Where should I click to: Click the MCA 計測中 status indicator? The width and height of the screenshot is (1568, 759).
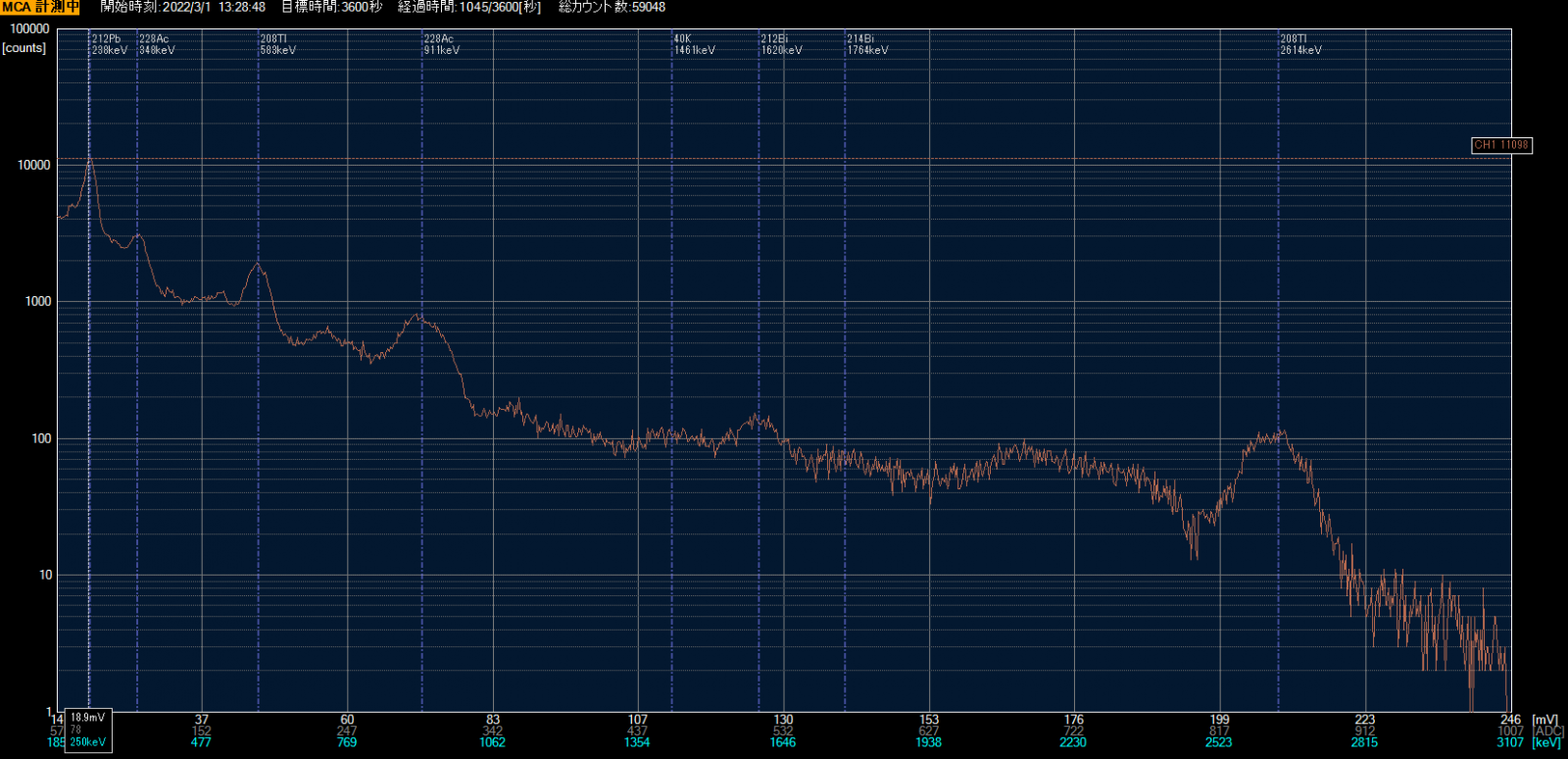(x=40, y=7)
